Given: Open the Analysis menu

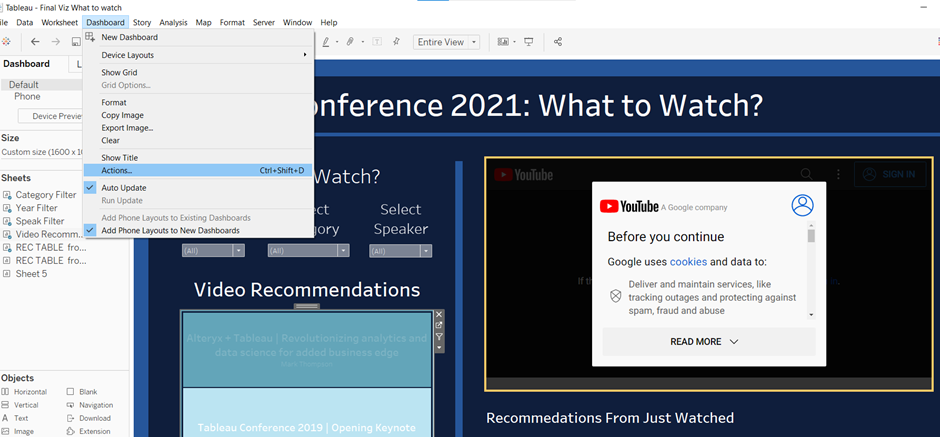Looking at the screenshot, I should [173, 22].
